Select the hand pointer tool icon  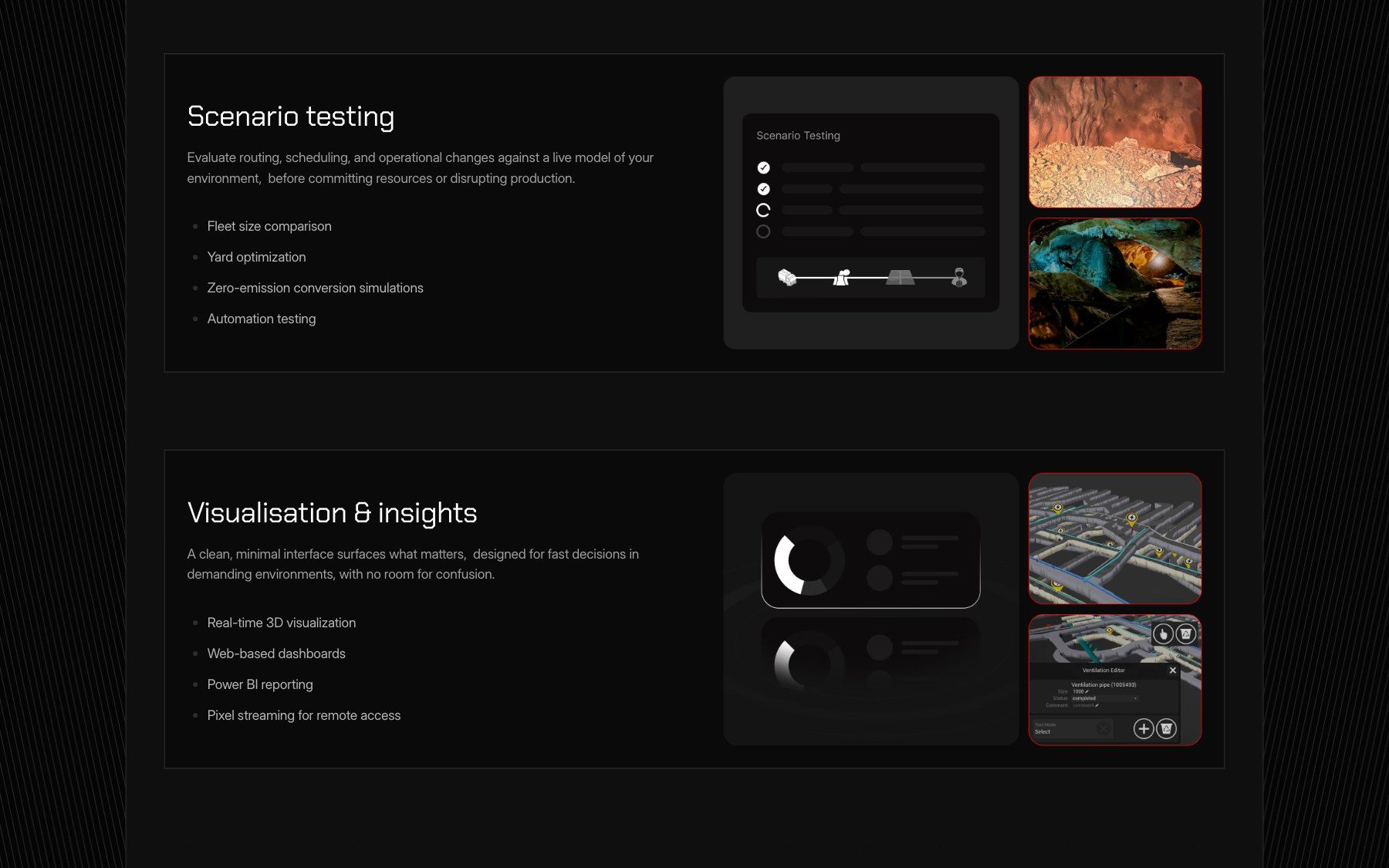pos(1163,634)
